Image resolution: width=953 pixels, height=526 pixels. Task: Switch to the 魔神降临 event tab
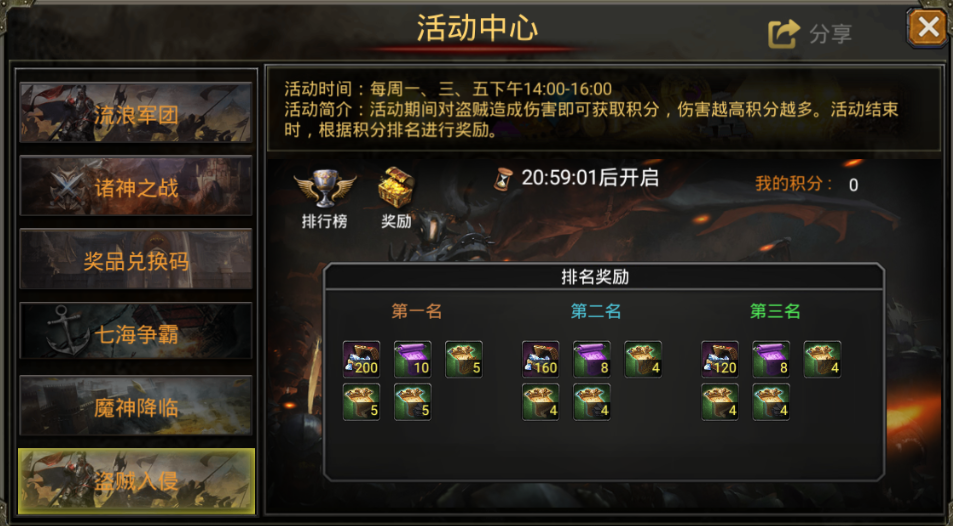pyautogui.click(x=136, y=406)
